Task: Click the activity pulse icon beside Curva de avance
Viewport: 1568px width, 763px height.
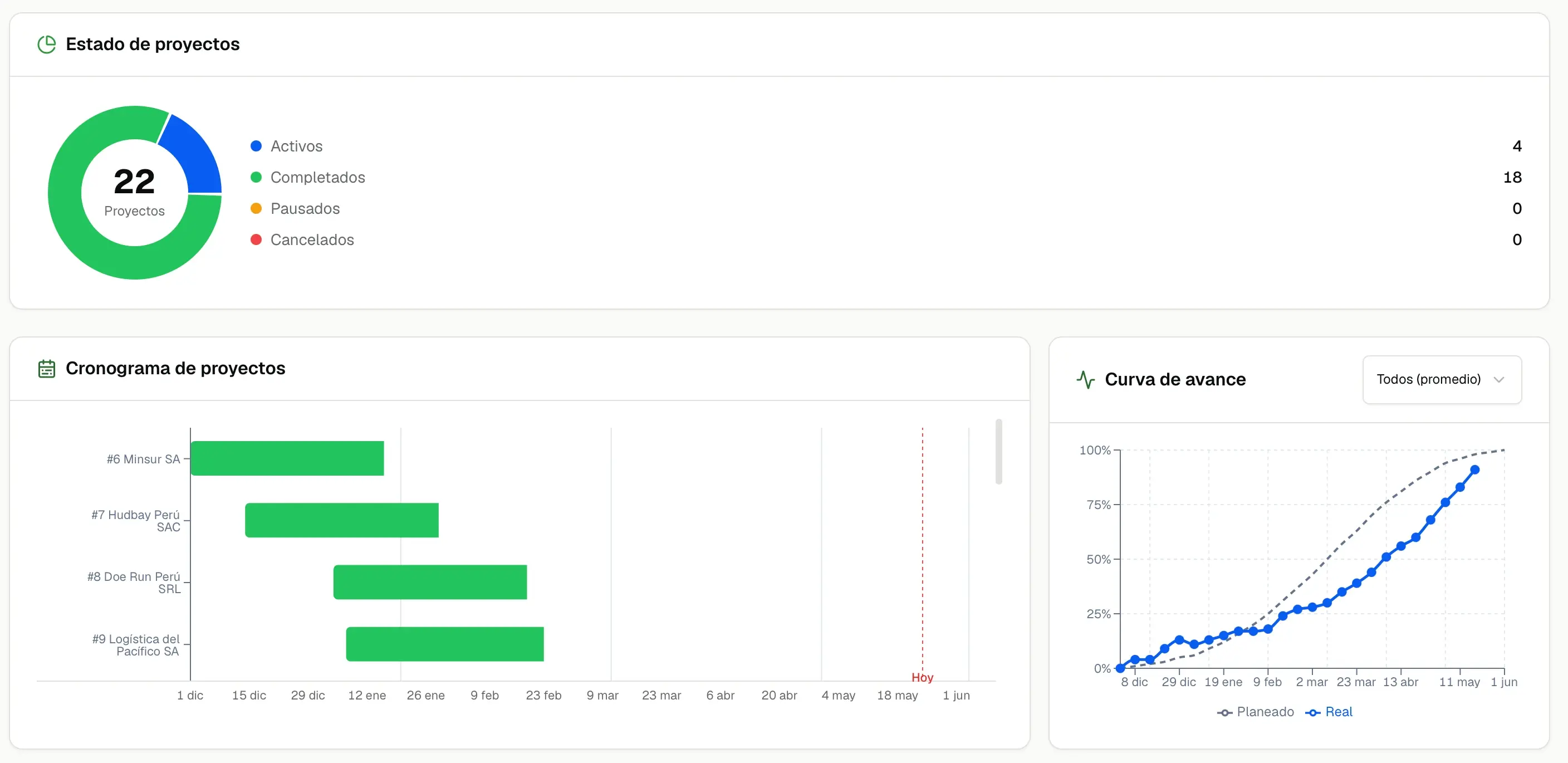Action: (x=1085, y=379)
